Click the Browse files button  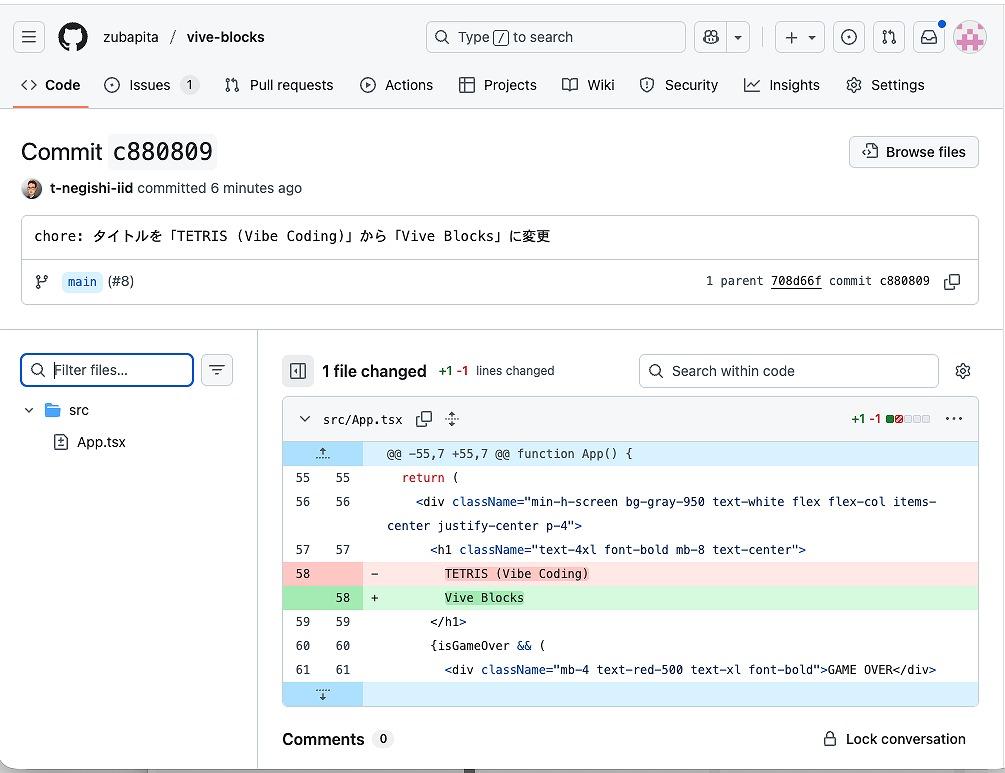pos(913,152)
